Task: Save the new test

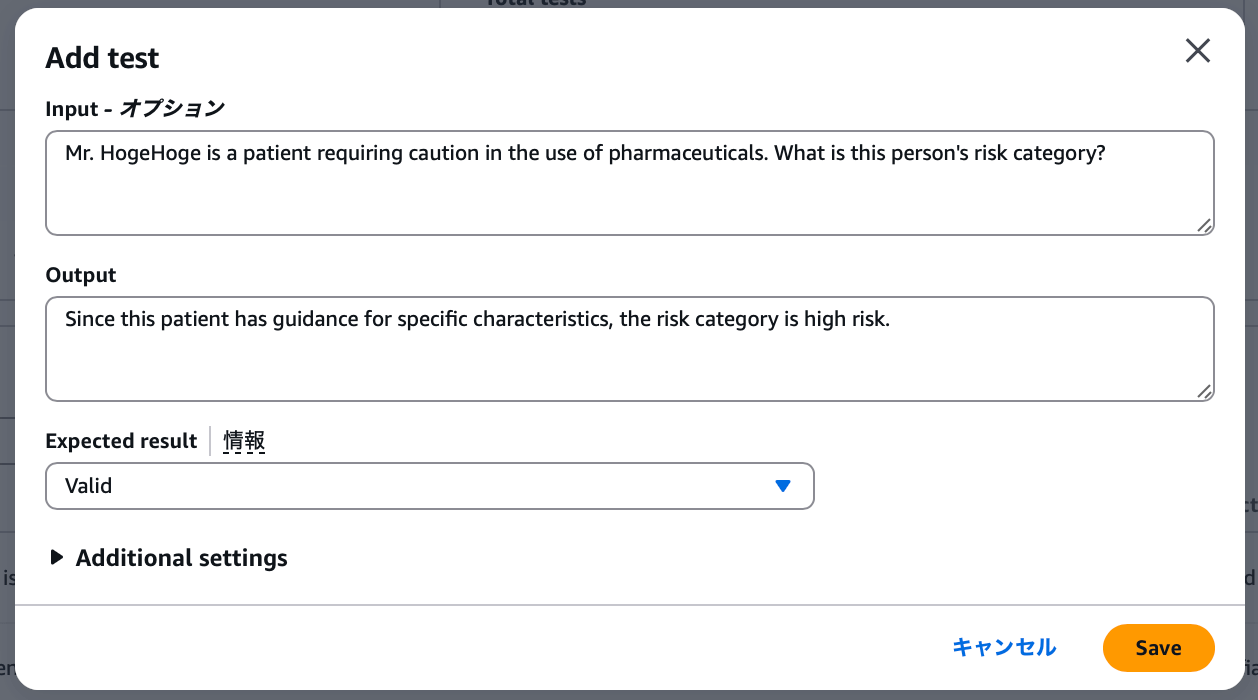Action: point(1158,648)
